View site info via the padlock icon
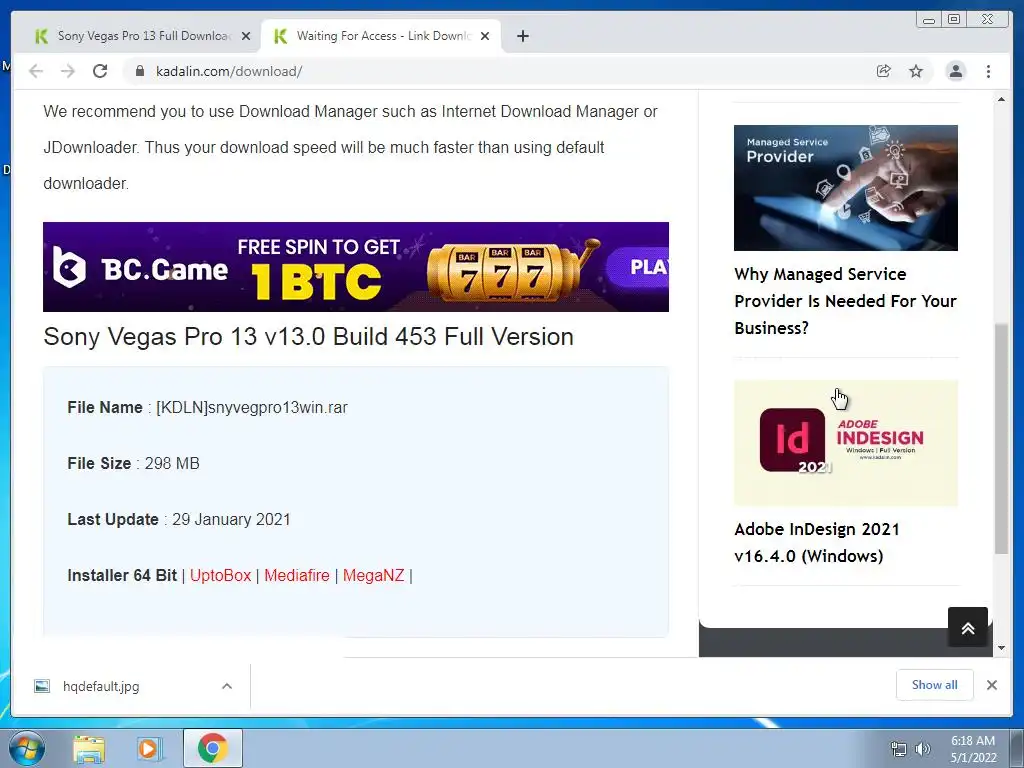Screen dimensions: 1024x768 tap(139, 71)
